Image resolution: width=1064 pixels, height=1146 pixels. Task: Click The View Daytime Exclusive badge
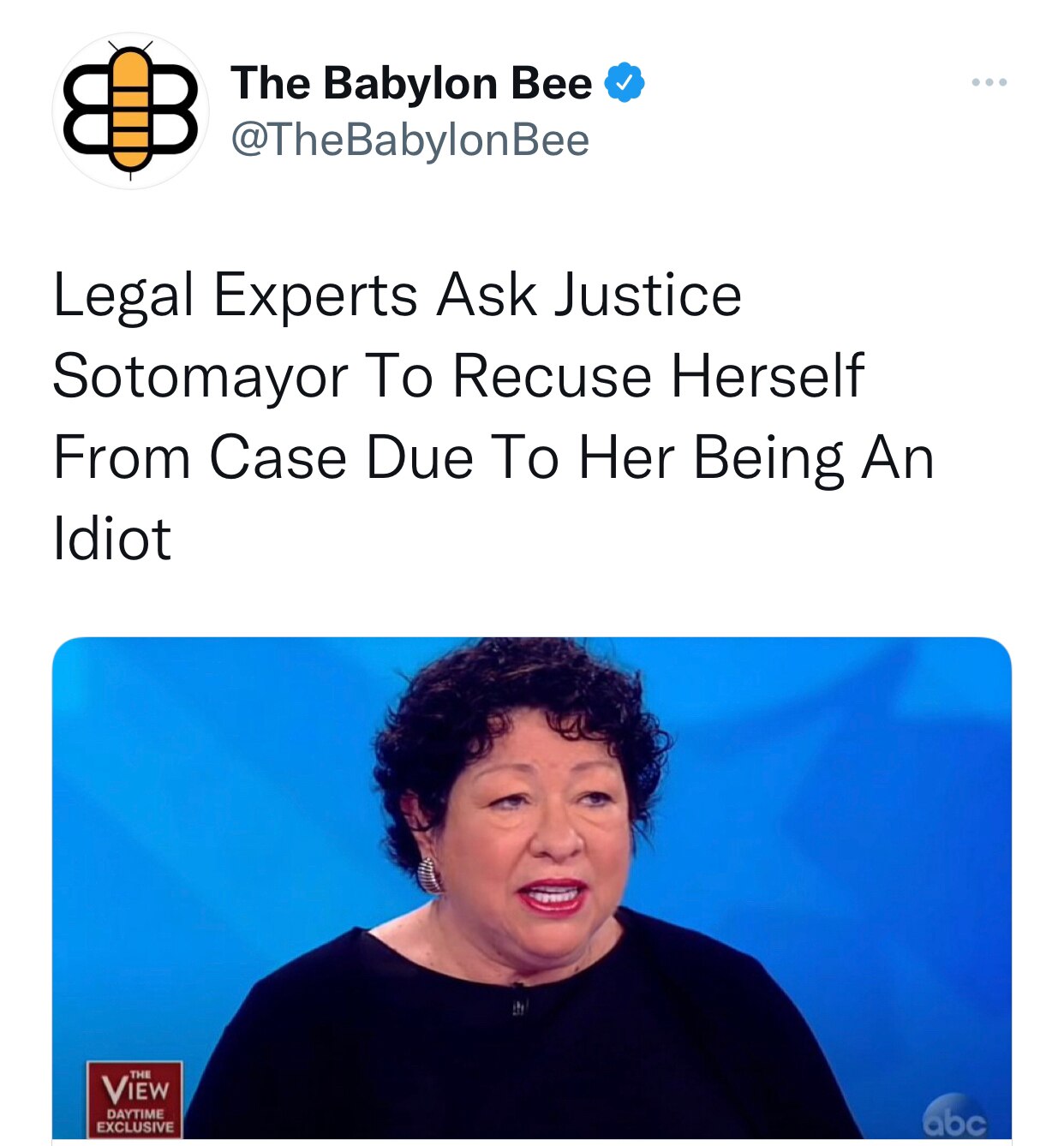[x=134, y=1100]
